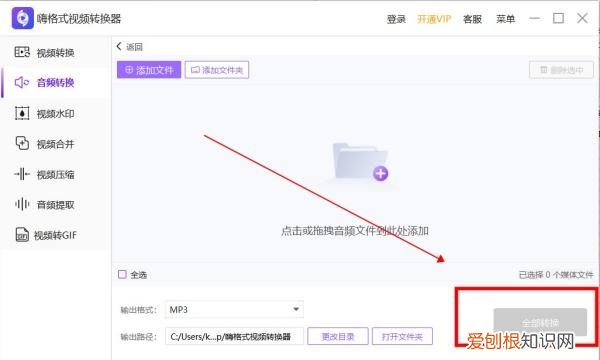Open the 菜单 menu
600x360 pixels.
click(x=505, y=19)
